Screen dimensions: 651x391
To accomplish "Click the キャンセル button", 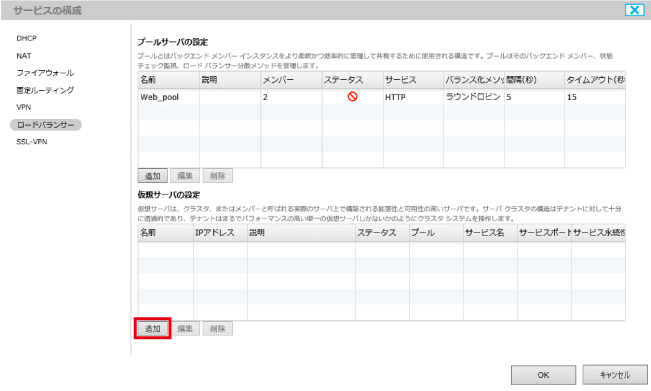I will (x=615, y=375).
